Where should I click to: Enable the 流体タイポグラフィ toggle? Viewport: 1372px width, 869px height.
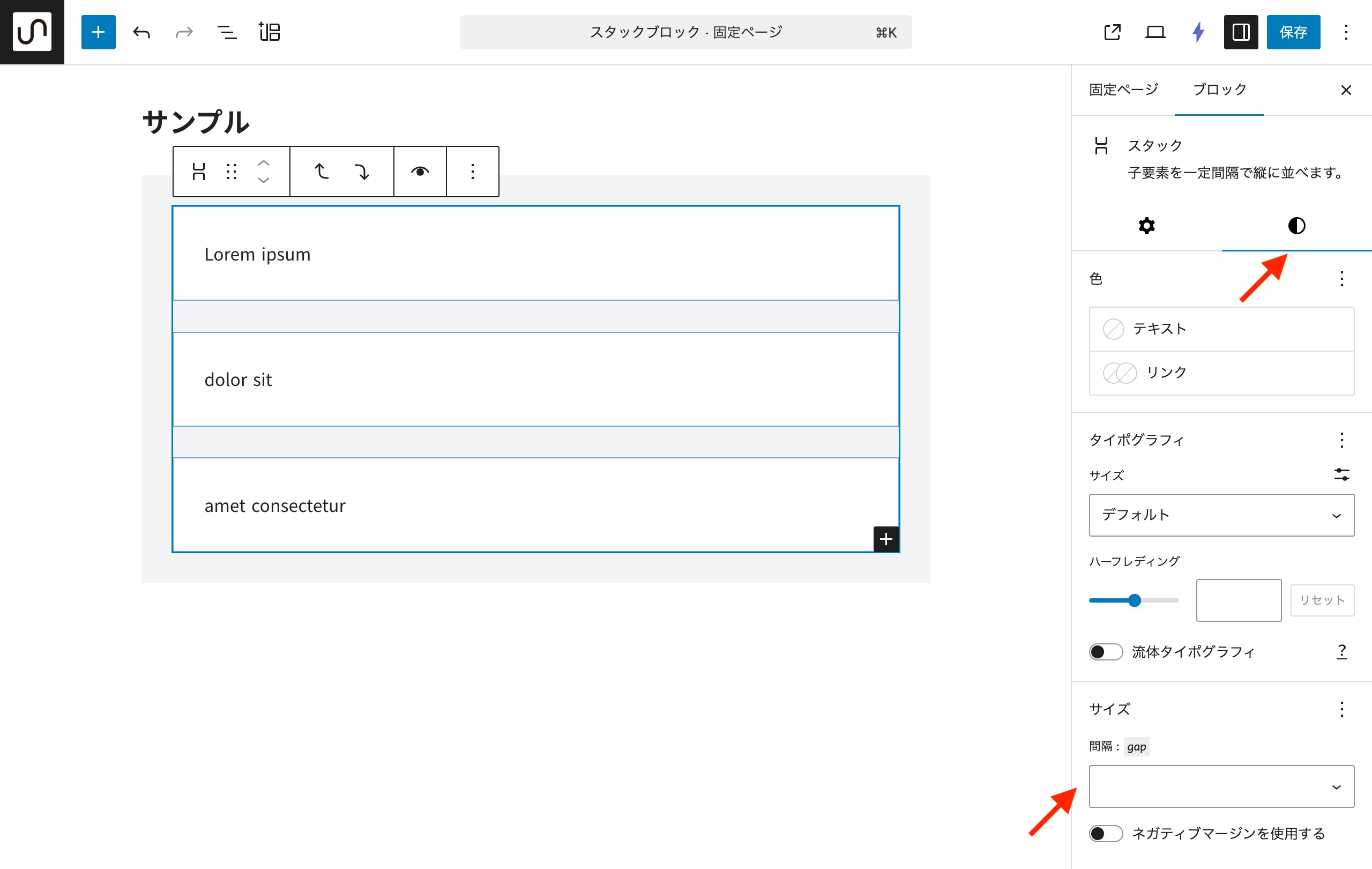(x=1105, y=651)
